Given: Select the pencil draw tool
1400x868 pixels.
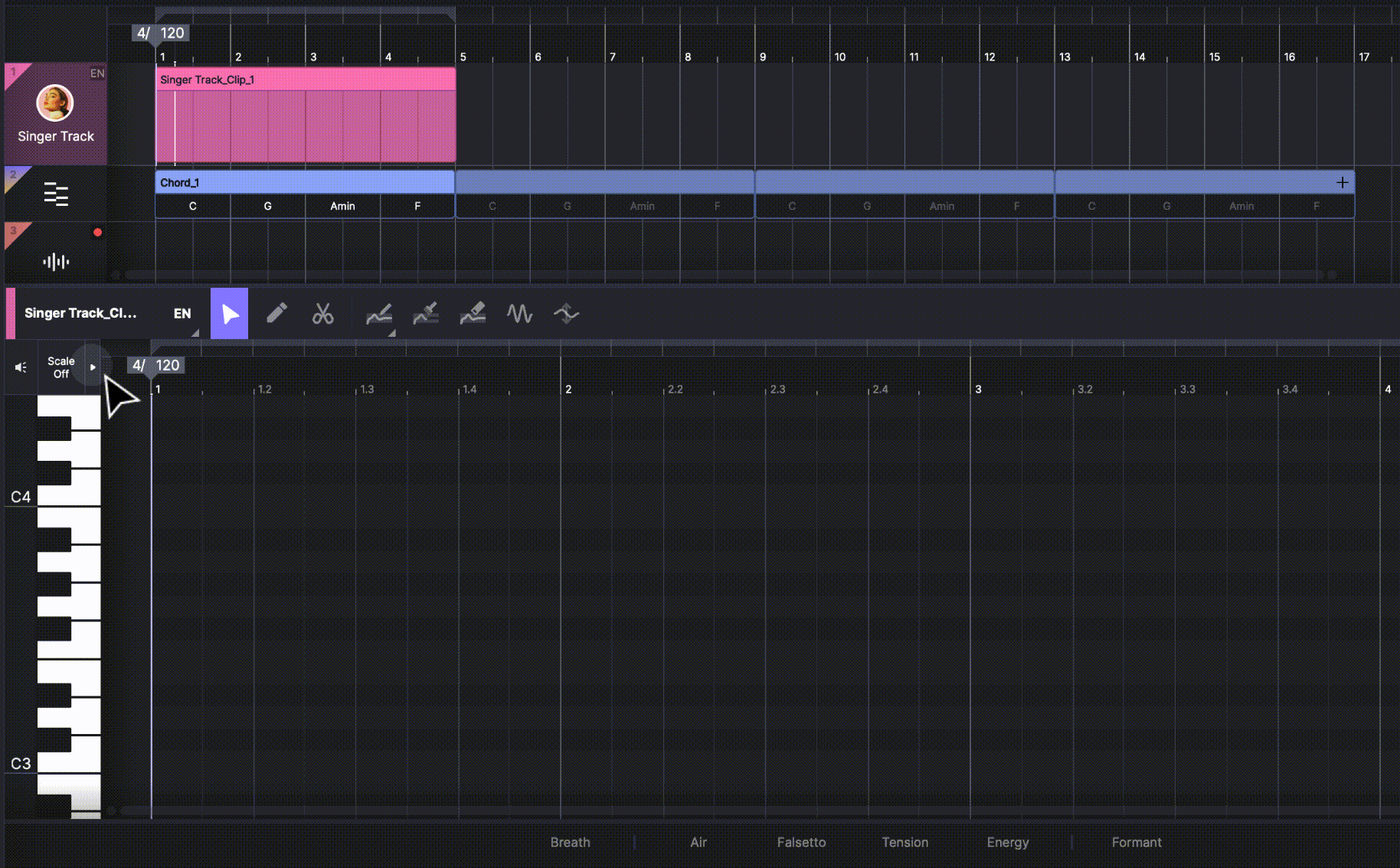Looking at the screenshot, I should click(x=276, y=313).
